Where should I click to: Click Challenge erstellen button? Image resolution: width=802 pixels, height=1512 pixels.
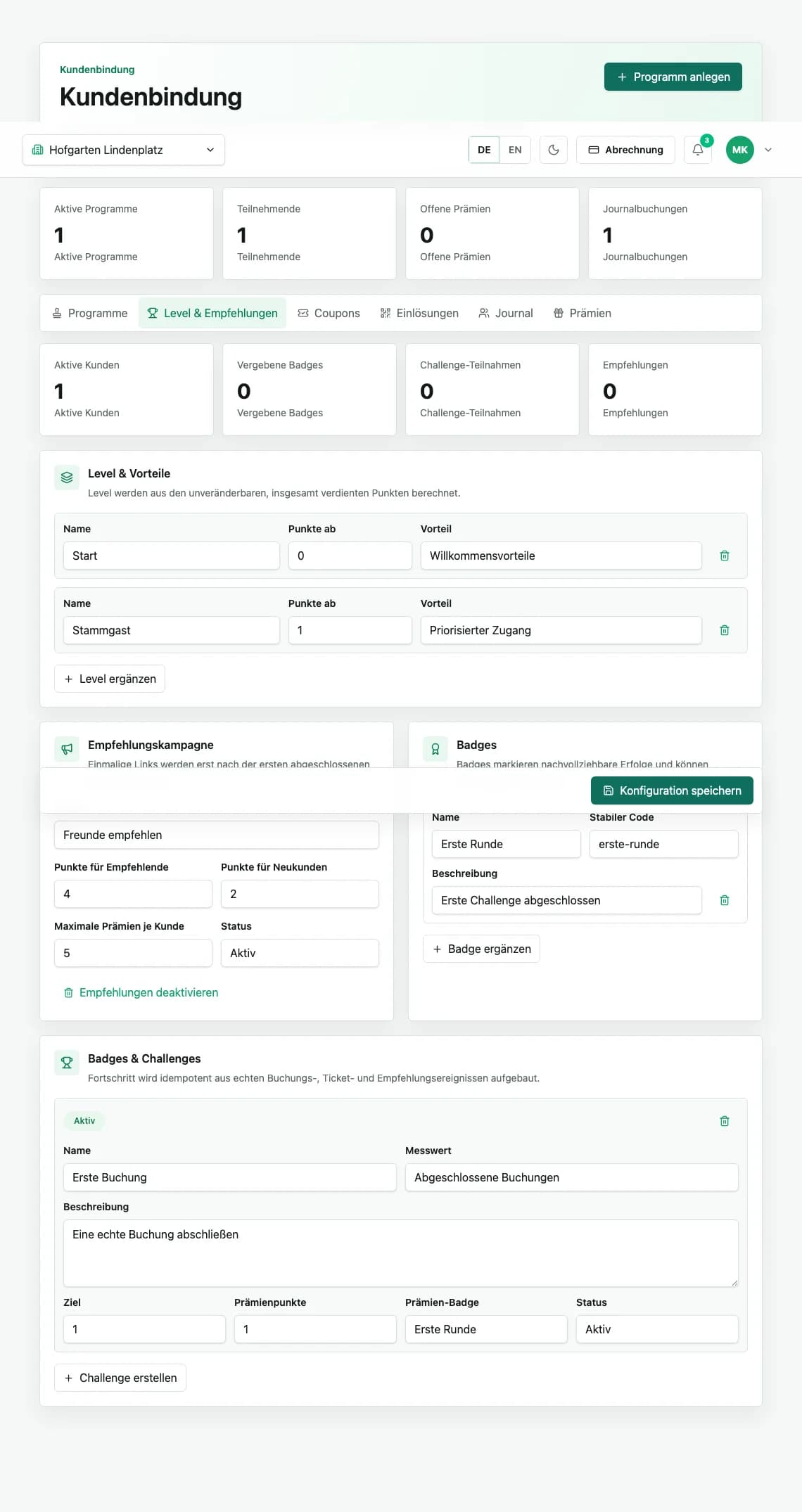(x=120, y=1378)
